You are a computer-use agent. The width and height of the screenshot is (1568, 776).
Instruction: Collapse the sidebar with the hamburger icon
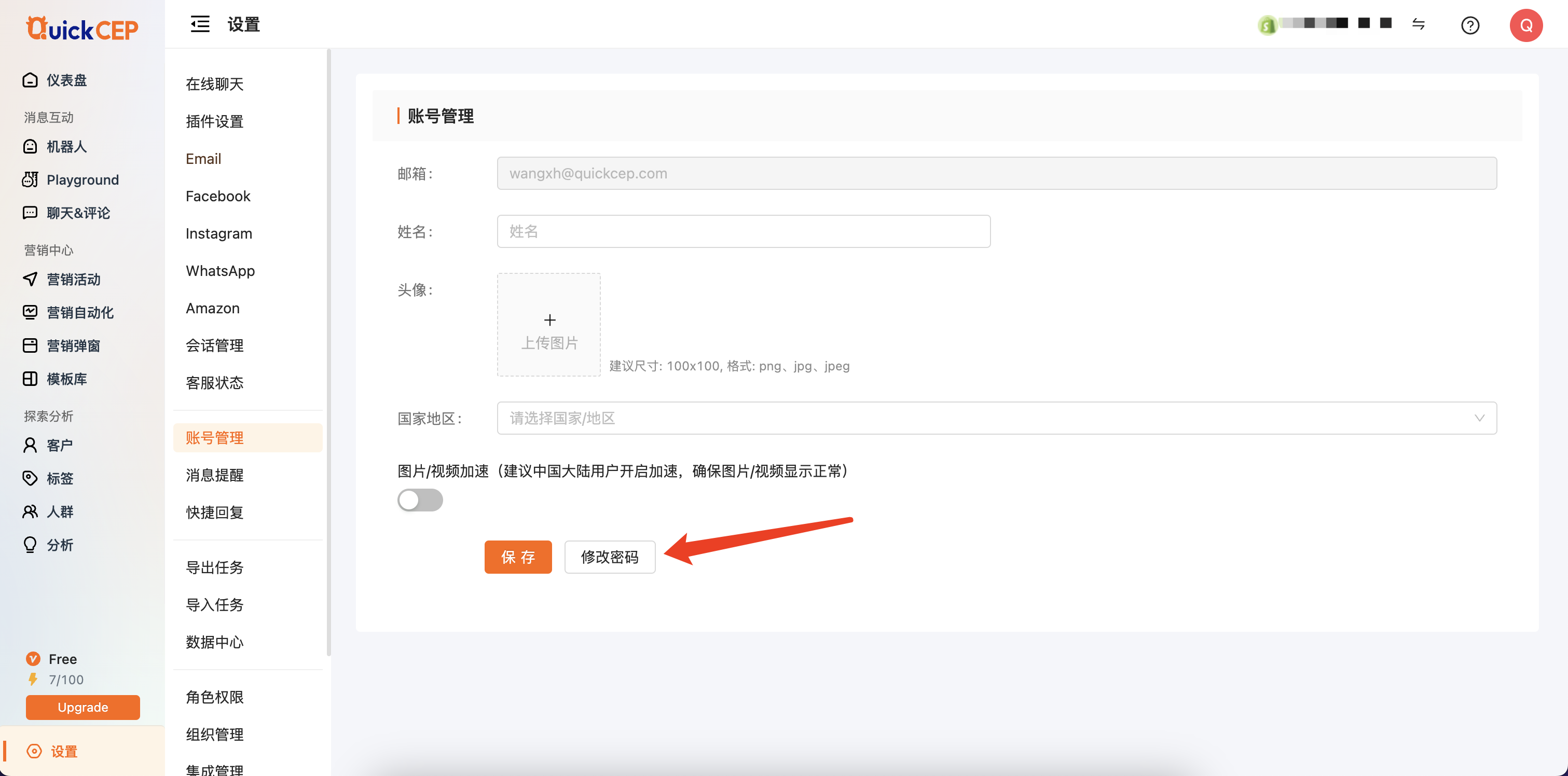point(200,24)
